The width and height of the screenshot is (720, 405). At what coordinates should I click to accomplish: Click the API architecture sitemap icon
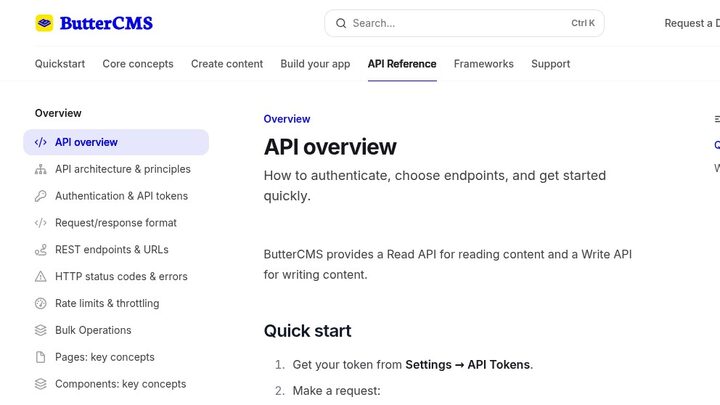point(40,169)
